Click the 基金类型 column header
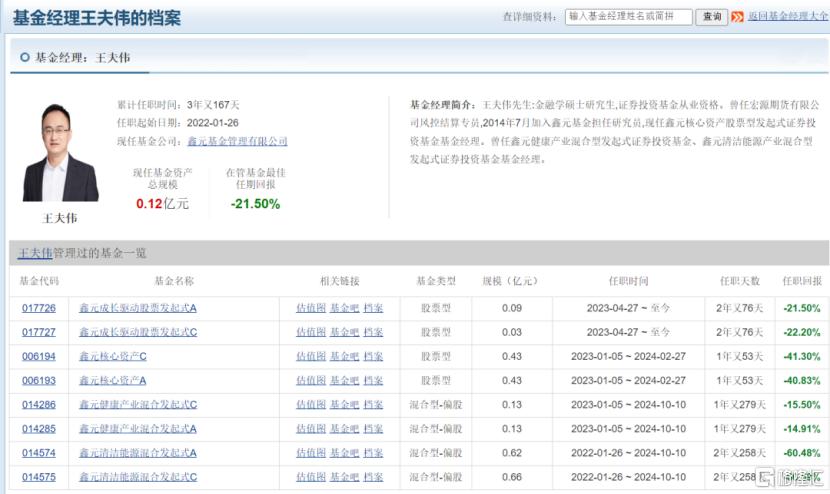 click(x=436, y=281)
